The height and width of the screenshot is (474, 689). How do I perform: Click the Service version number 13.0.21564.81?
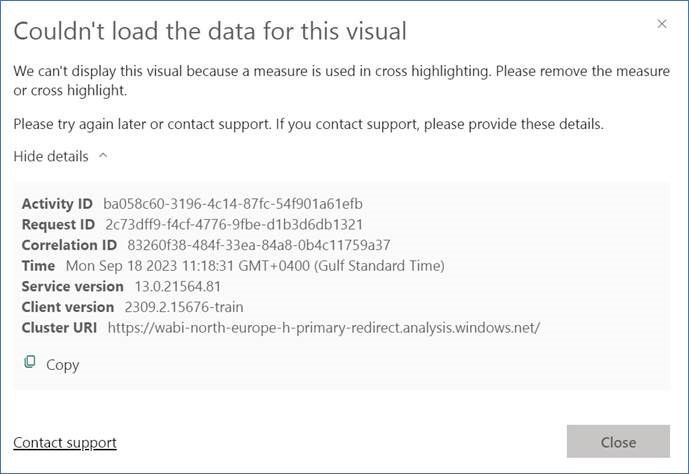pos(178,286)
